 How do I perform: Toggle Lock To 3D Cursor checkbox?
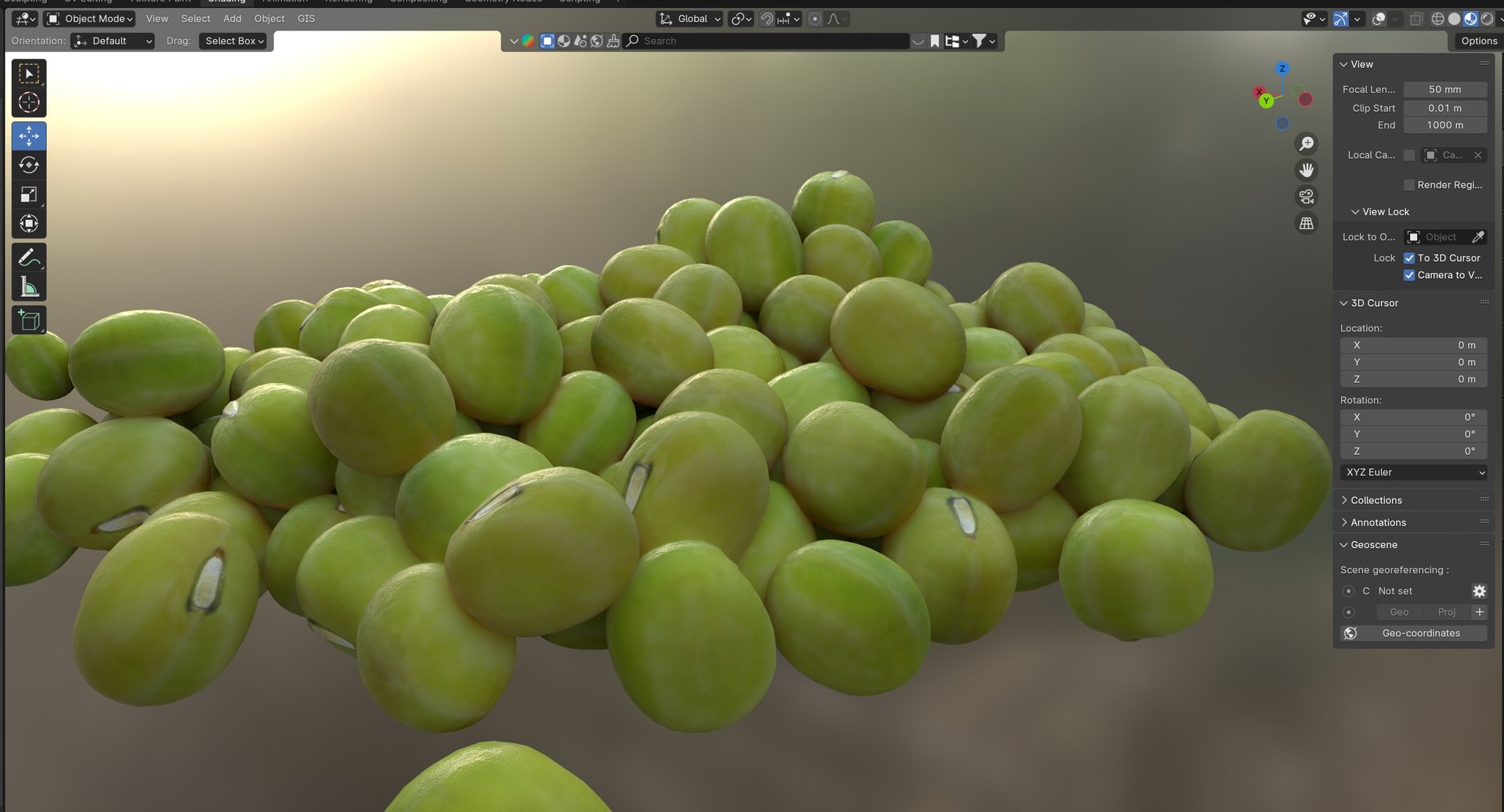coord(1409,258)
